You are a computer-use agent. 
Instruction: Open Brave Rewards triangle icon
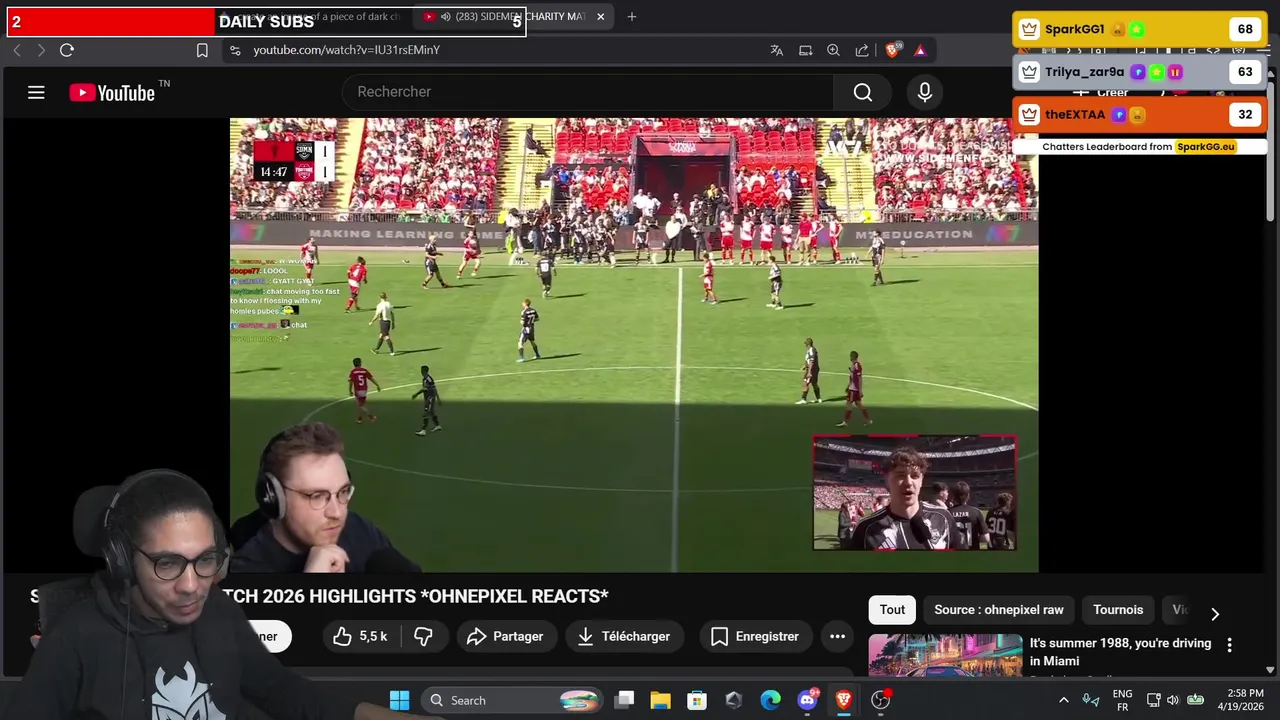tap(920, 50)
